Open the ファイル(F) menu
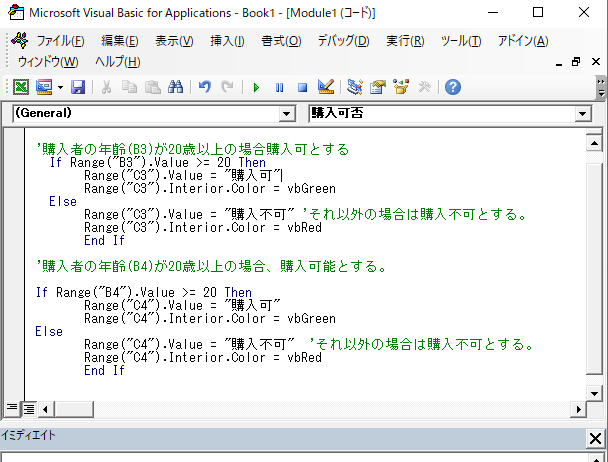This screenshot has width=608, height=462. pyautogui.click(x=60, y=41)
